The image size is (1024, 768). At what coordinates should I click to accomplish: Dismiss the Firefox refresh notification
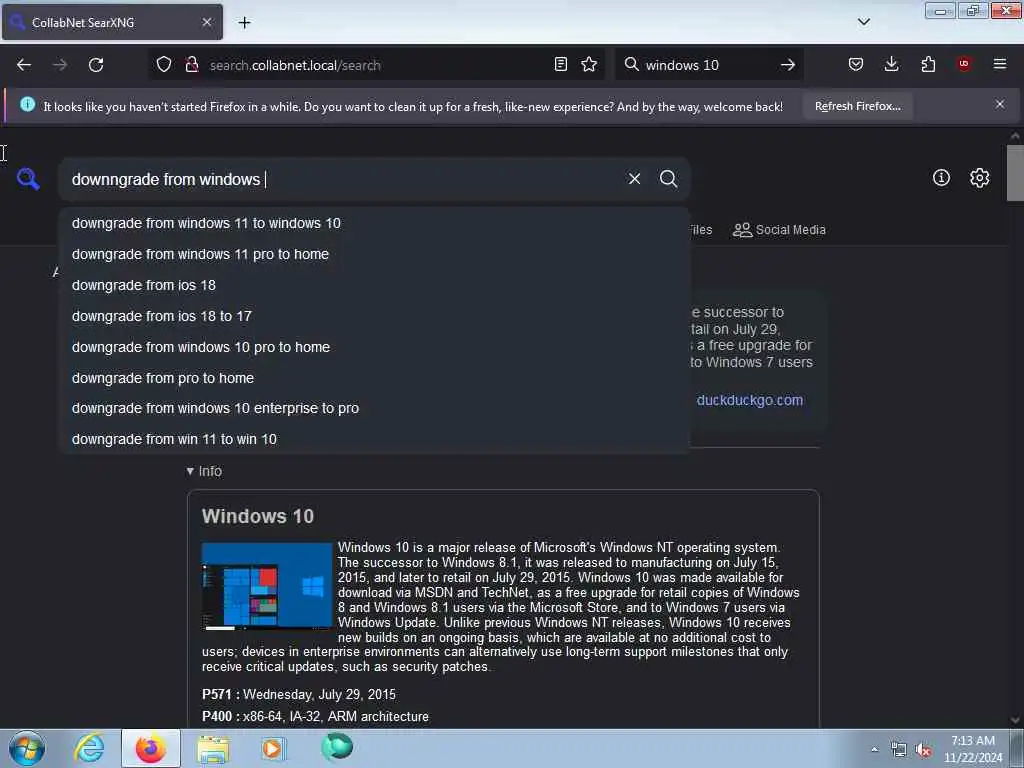999,104
